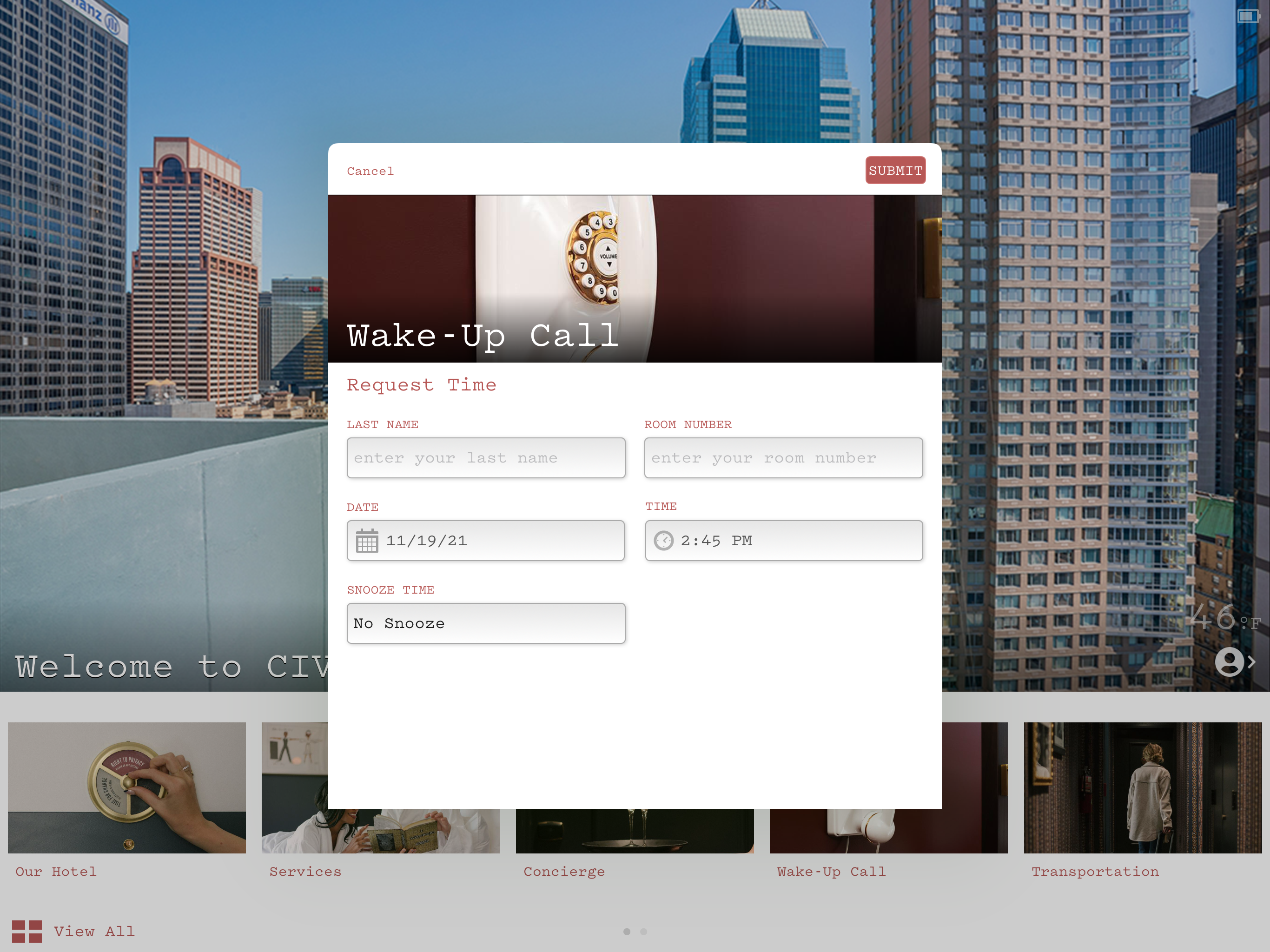1270x952 pixels.
Task: Tap the chevron beside profile icon
Action: (x=1251, y=662)
